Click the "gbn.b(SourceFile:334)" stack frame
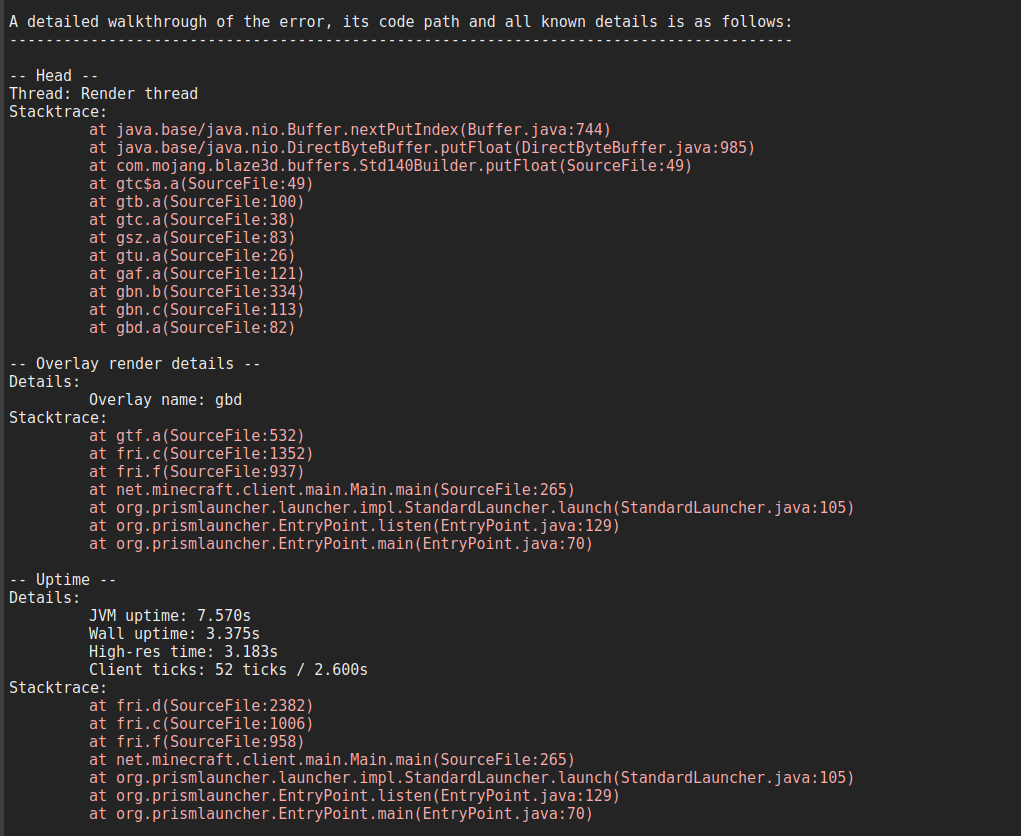The width and height of the screenshot is (1021, 836). click(x=196, y=292)
